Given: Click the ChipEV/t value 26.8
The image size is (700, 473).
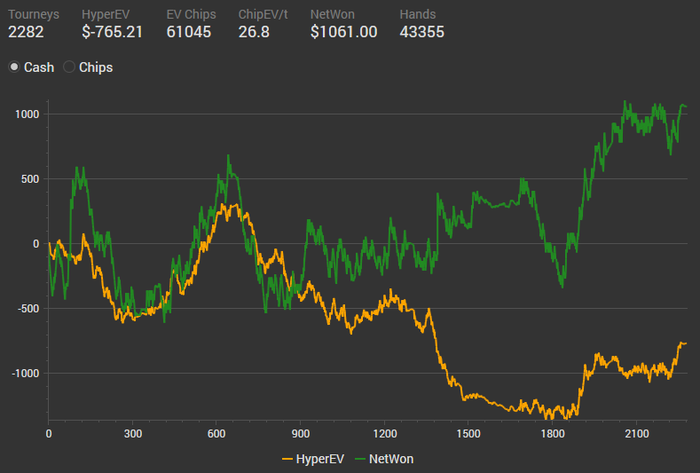Looking at the screenshot, I should (254, 32).
